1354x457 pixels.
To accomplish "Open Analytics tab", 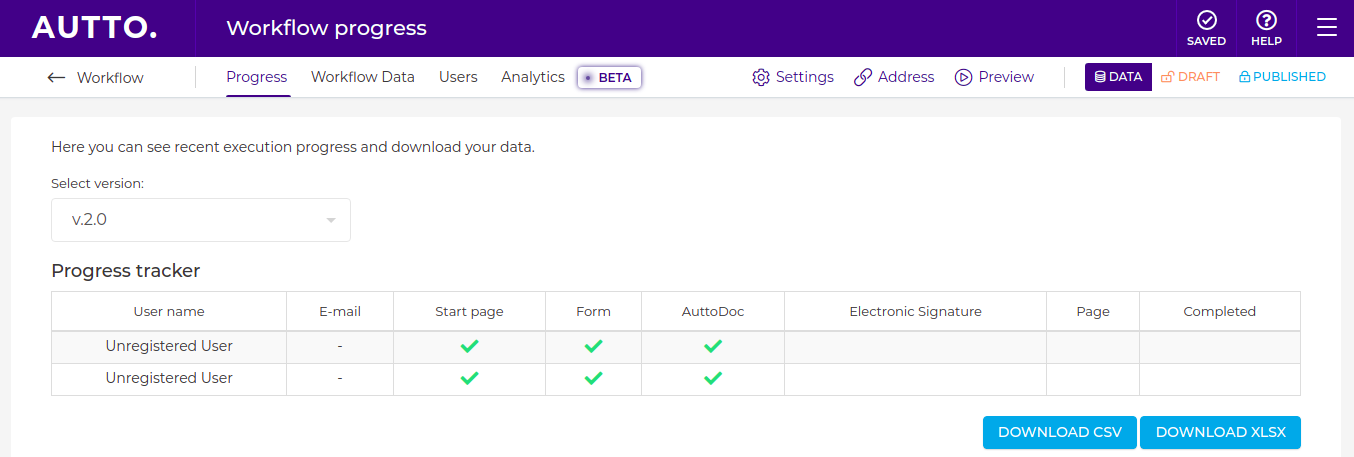I will point(532,77).
